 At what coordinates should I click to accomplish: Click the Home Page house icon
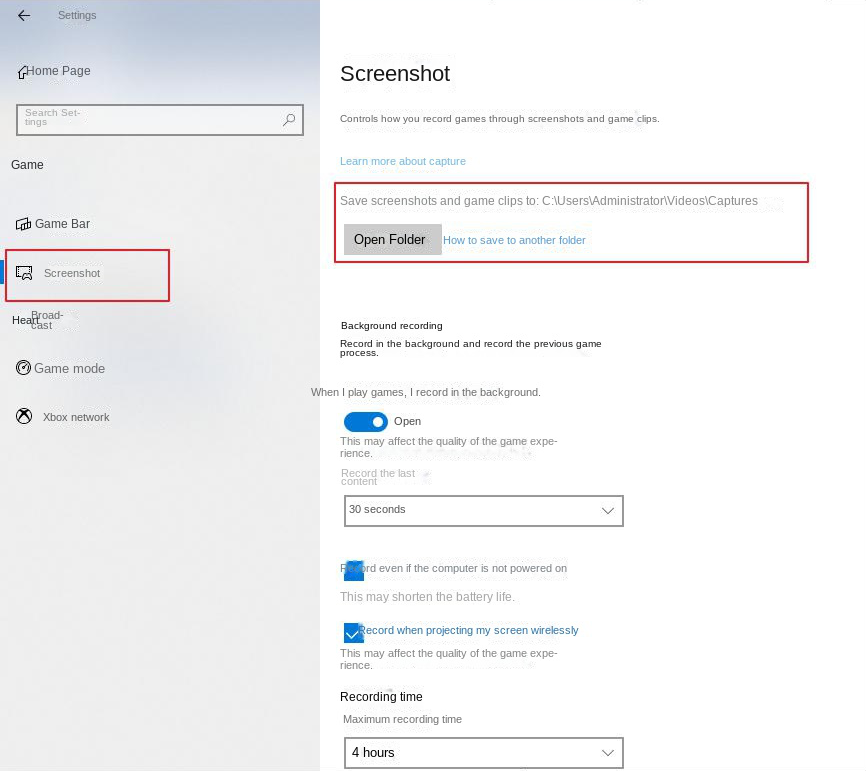coord(22,72)
